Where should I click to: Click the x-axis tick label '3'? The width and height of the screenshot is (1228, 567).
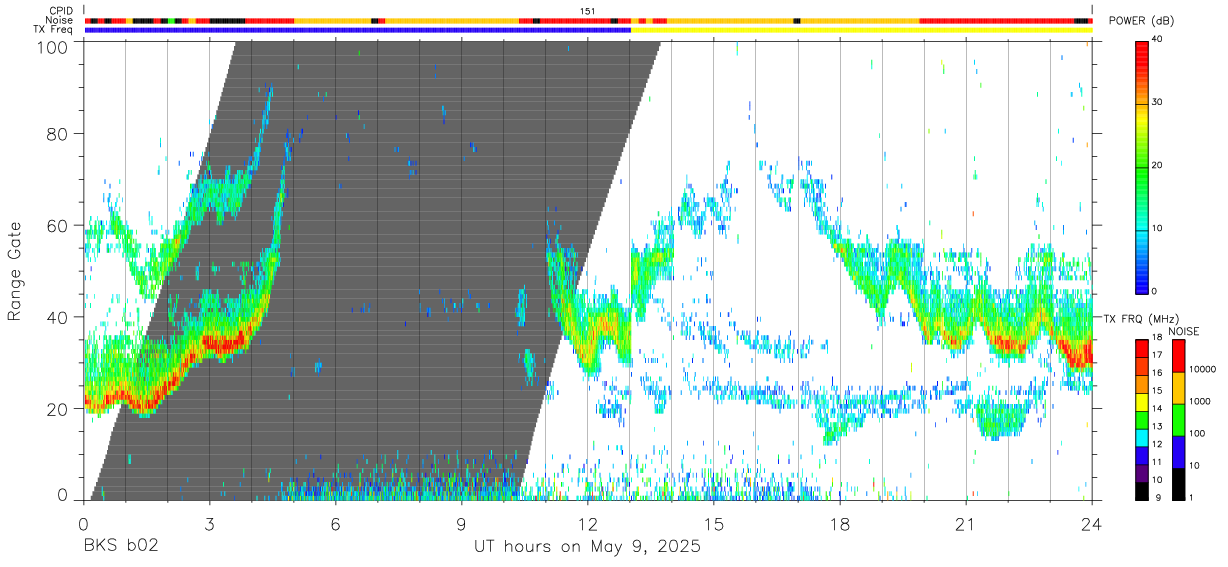209,524
